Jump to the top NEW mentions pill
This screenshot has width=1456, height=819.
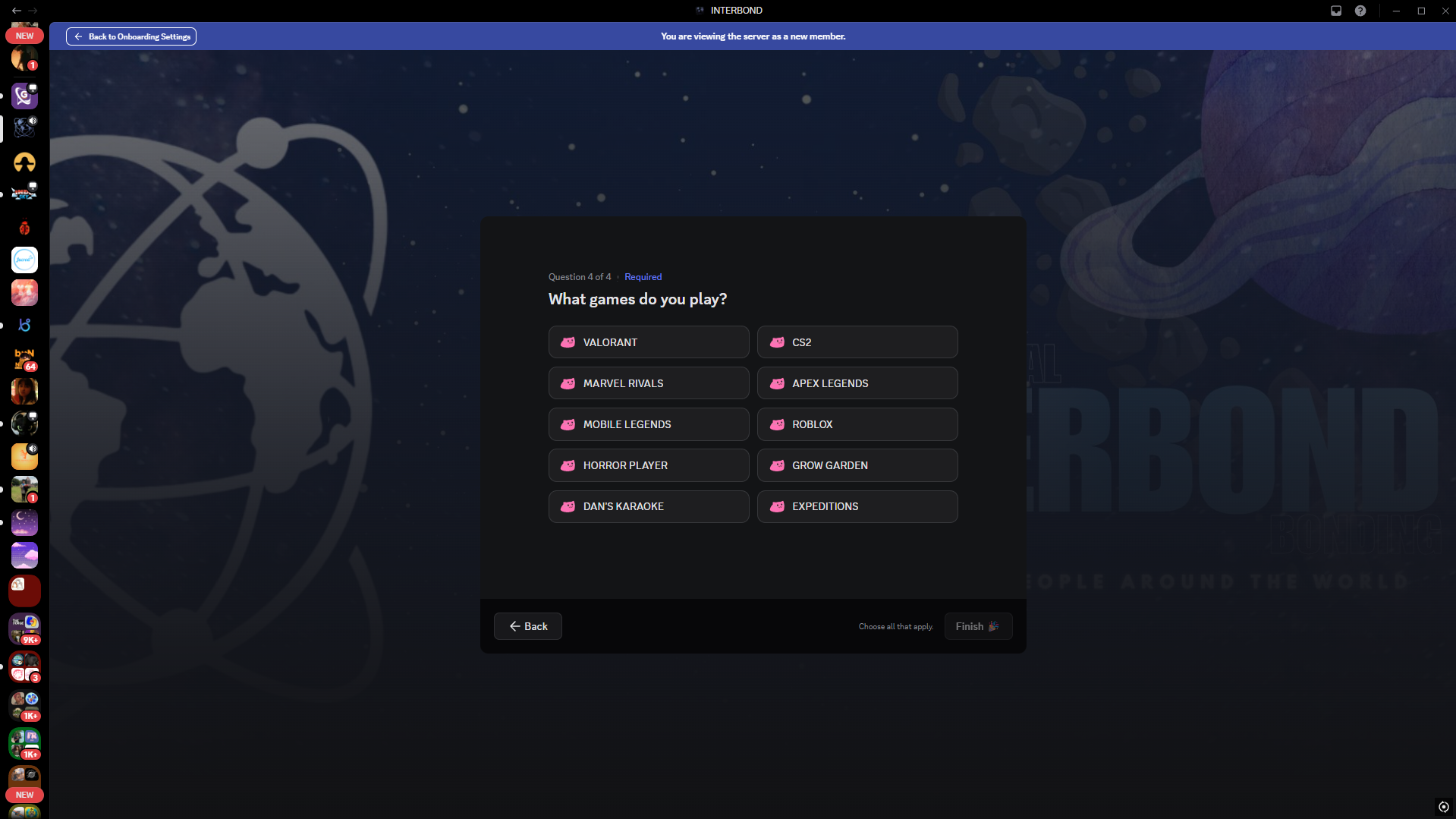[x=24, y=36]
